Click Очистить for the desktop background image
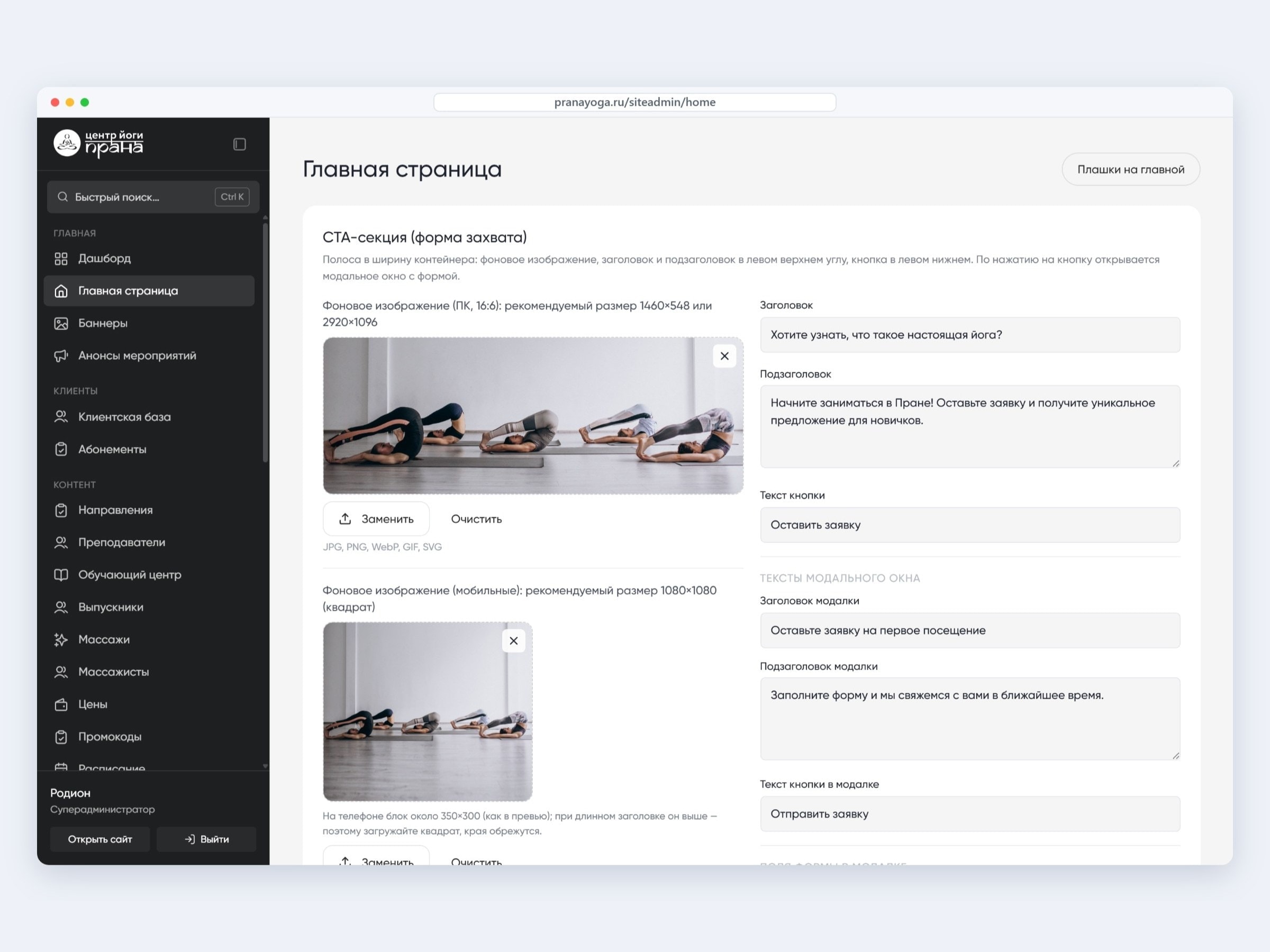Screen dimensions: 1270x952 tap(476, 519)
